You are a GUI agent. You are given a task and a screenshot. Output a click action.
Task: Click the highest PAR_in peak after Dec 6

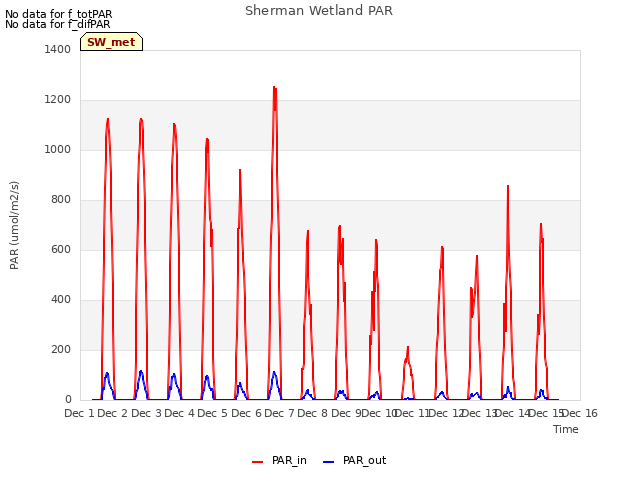(274, 87)
